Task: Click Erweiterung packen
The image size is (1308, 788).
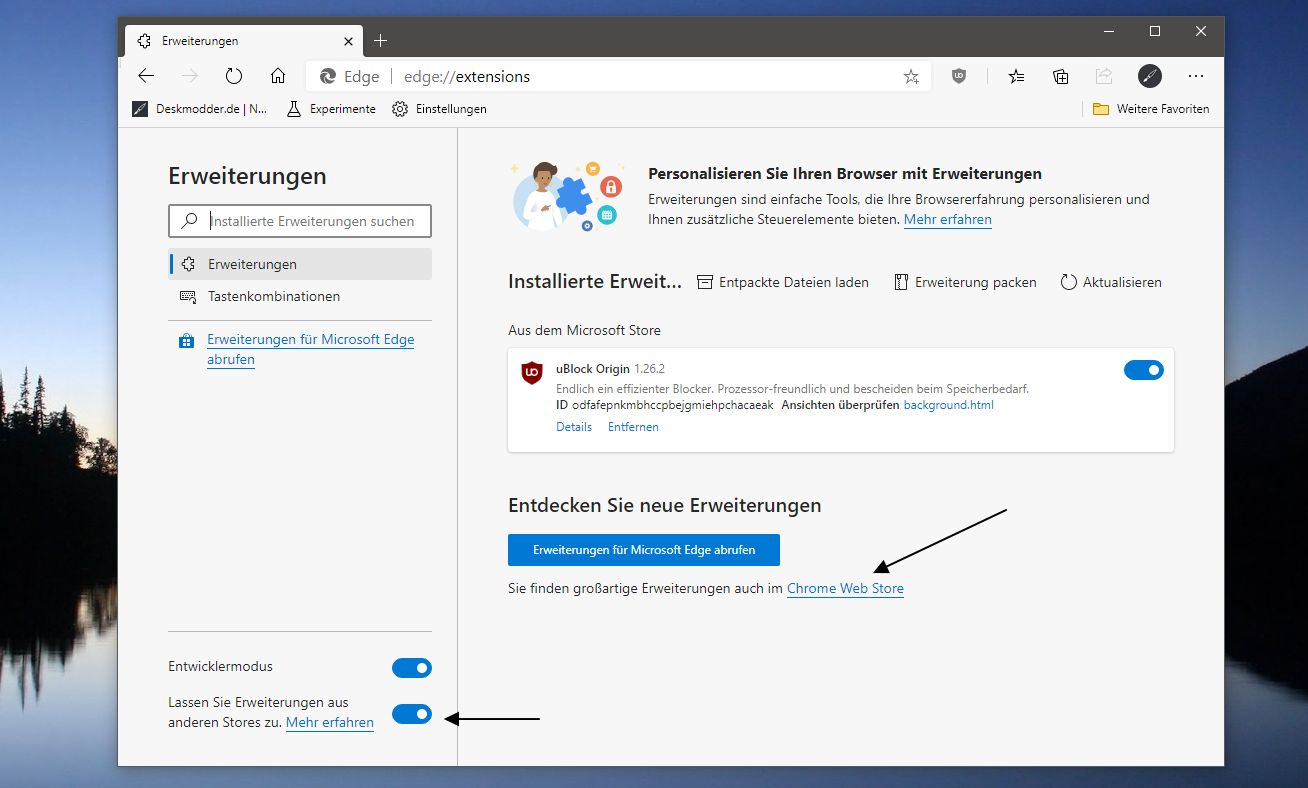Action: pos(964,282)
